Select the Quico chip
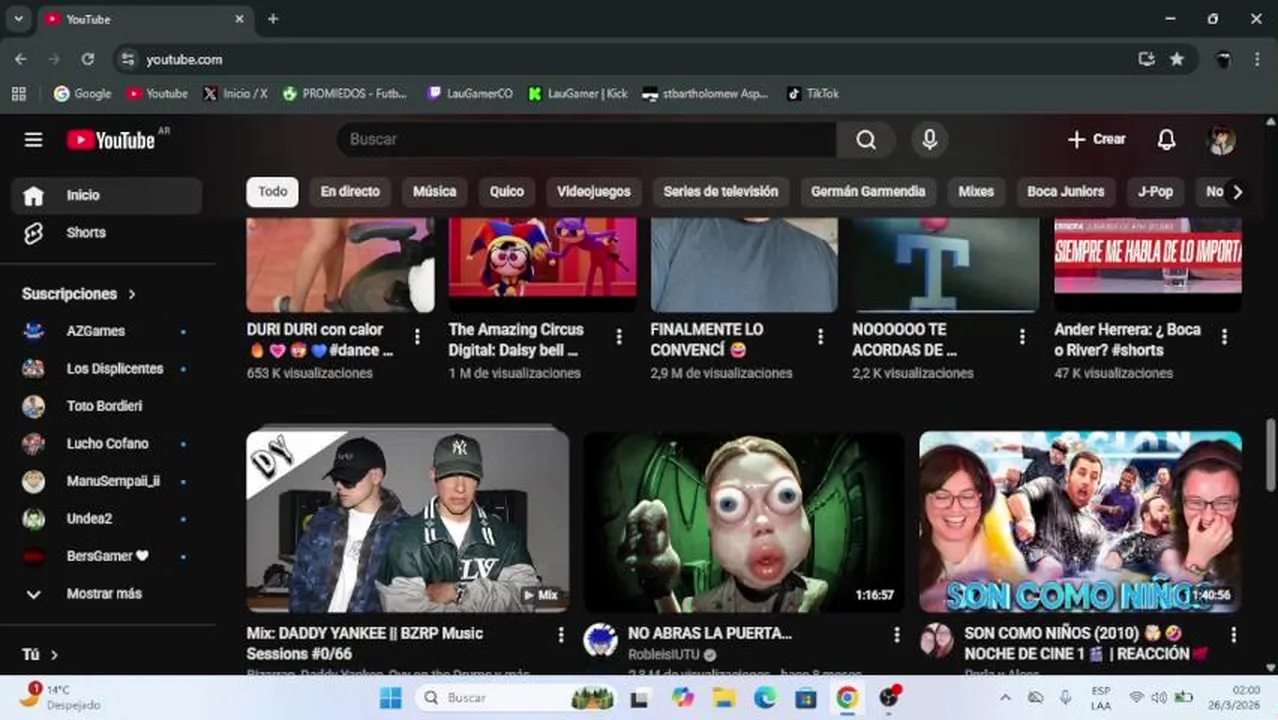Screen dimensions: 1278x720 506,192
